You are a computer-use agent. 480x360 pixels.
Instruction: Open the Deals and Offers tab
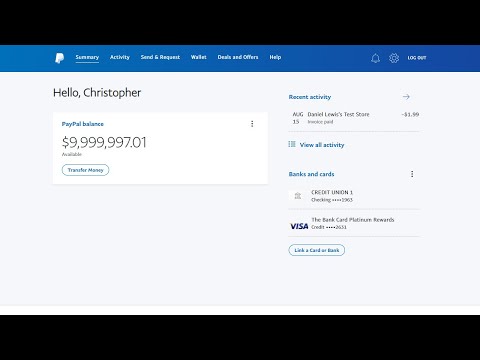[x=238, y=57]
